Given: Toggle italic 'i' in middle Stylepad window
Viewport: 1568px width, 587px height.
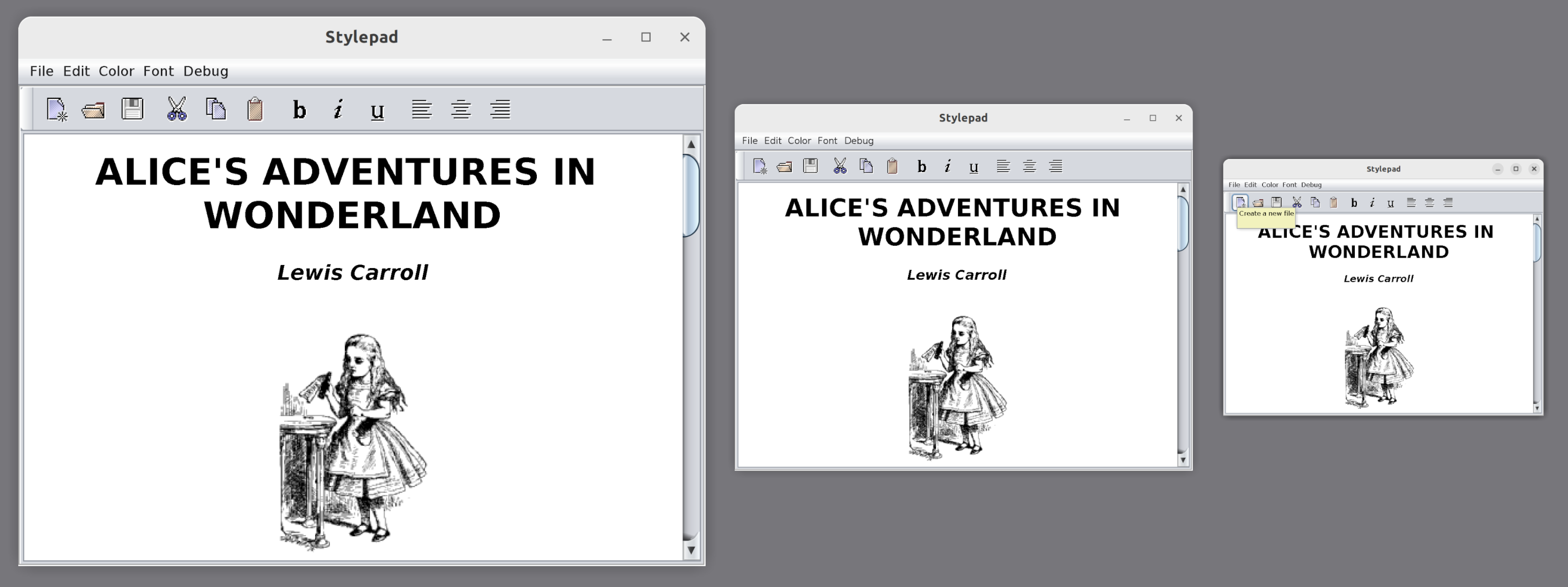Looking at the screenshot, I should pos(947,166).
